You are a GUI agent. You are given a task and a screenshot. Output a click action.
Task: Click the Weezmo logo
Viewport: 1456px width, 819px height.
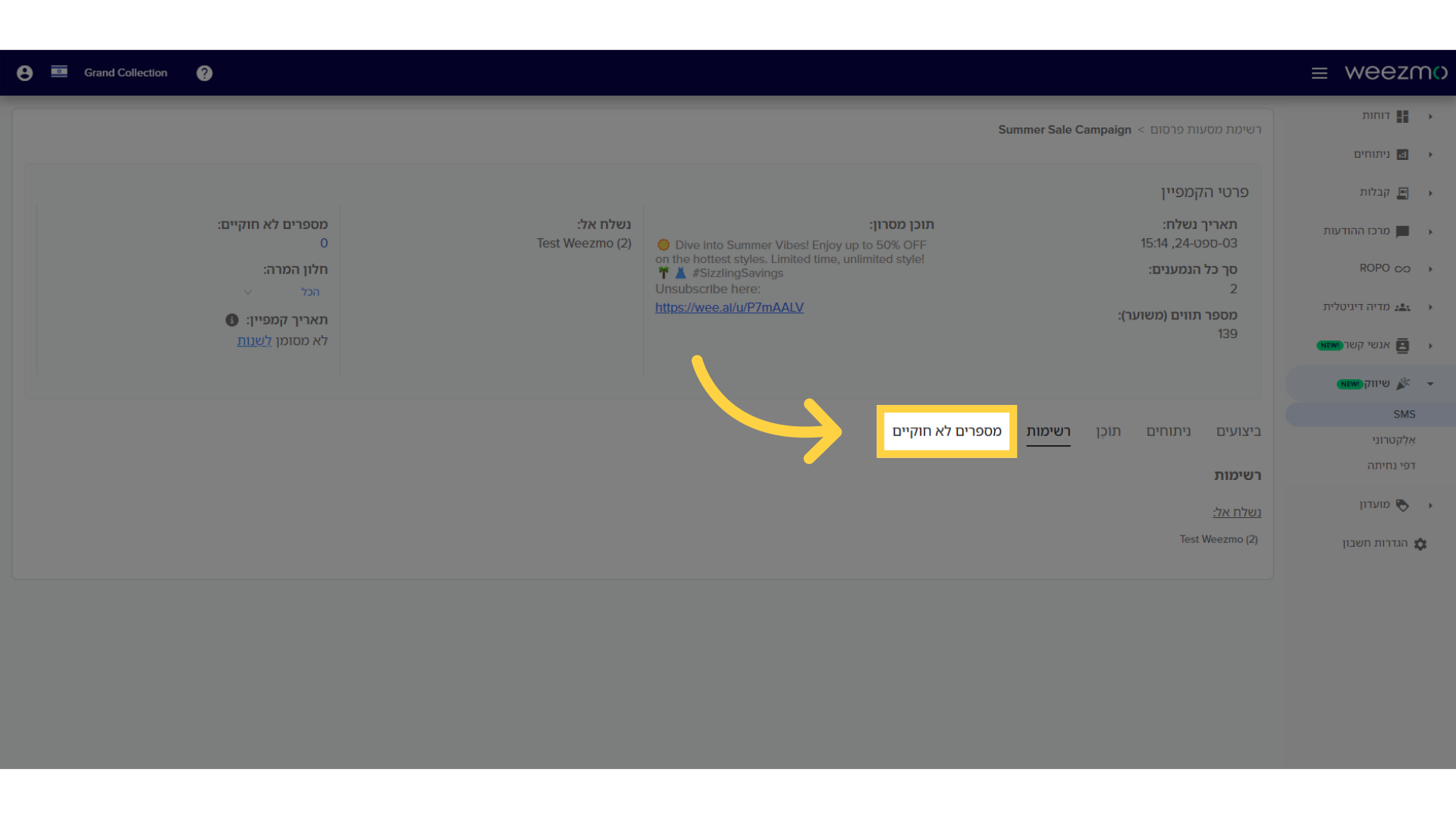(1396, 72)
